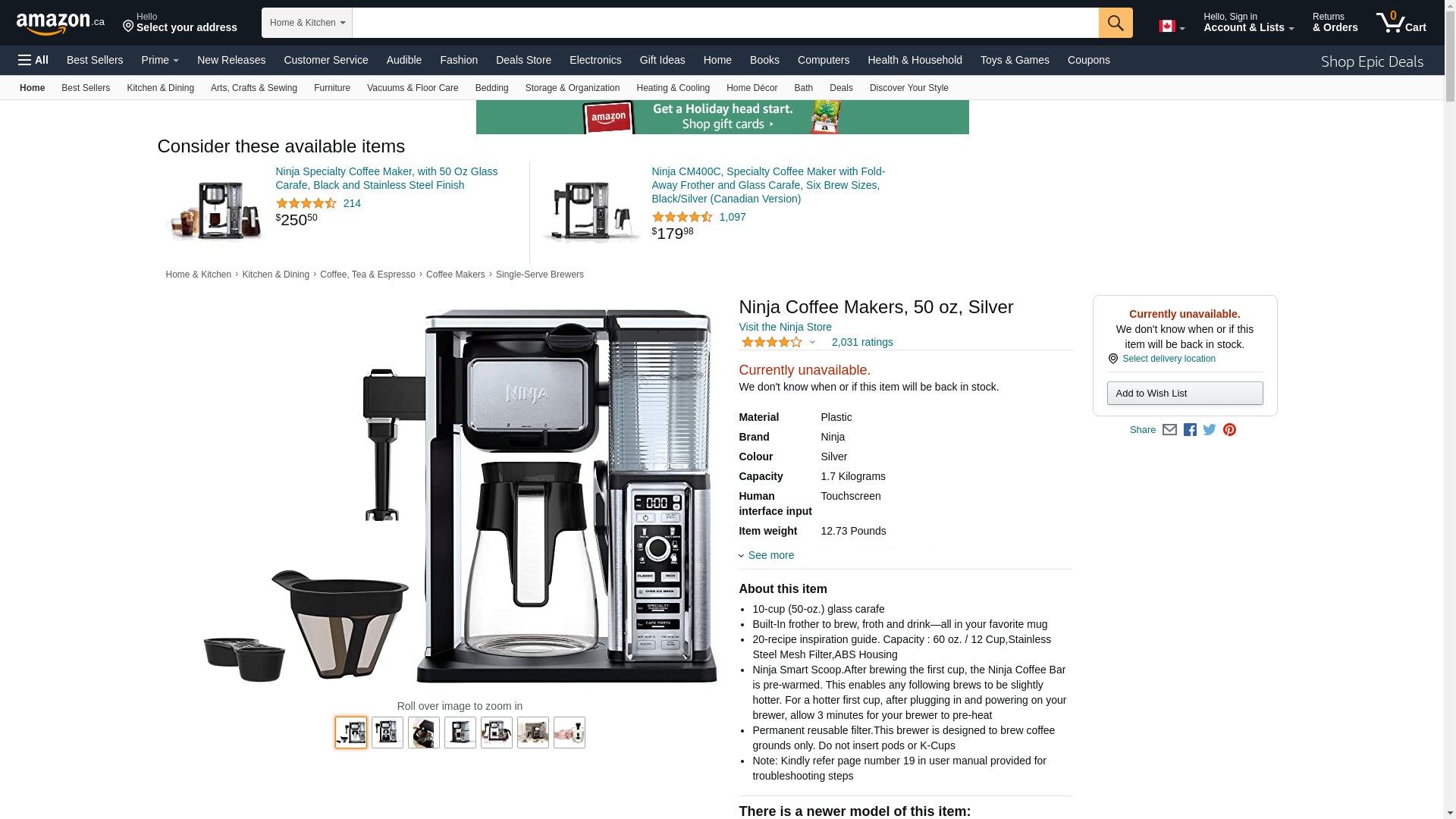Screen dimensions: 1456x819
Task: Share product on Facebook icon
Action: [x=1190, y=430]
